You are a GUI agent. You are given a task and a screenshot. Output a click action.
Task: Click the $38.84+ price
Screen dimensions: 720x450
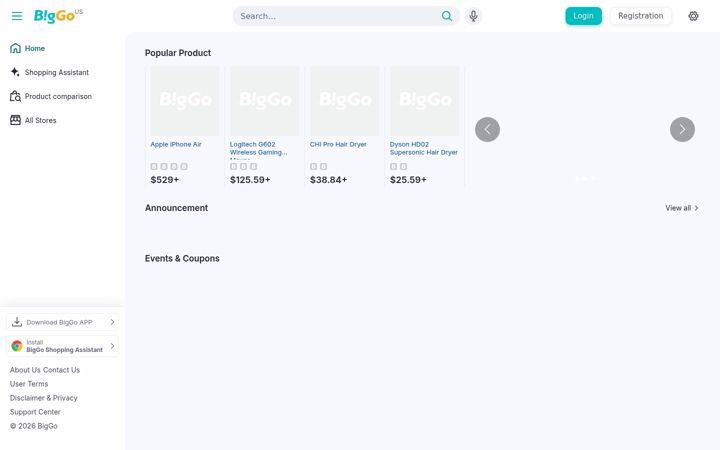click(x=328, y=180)
